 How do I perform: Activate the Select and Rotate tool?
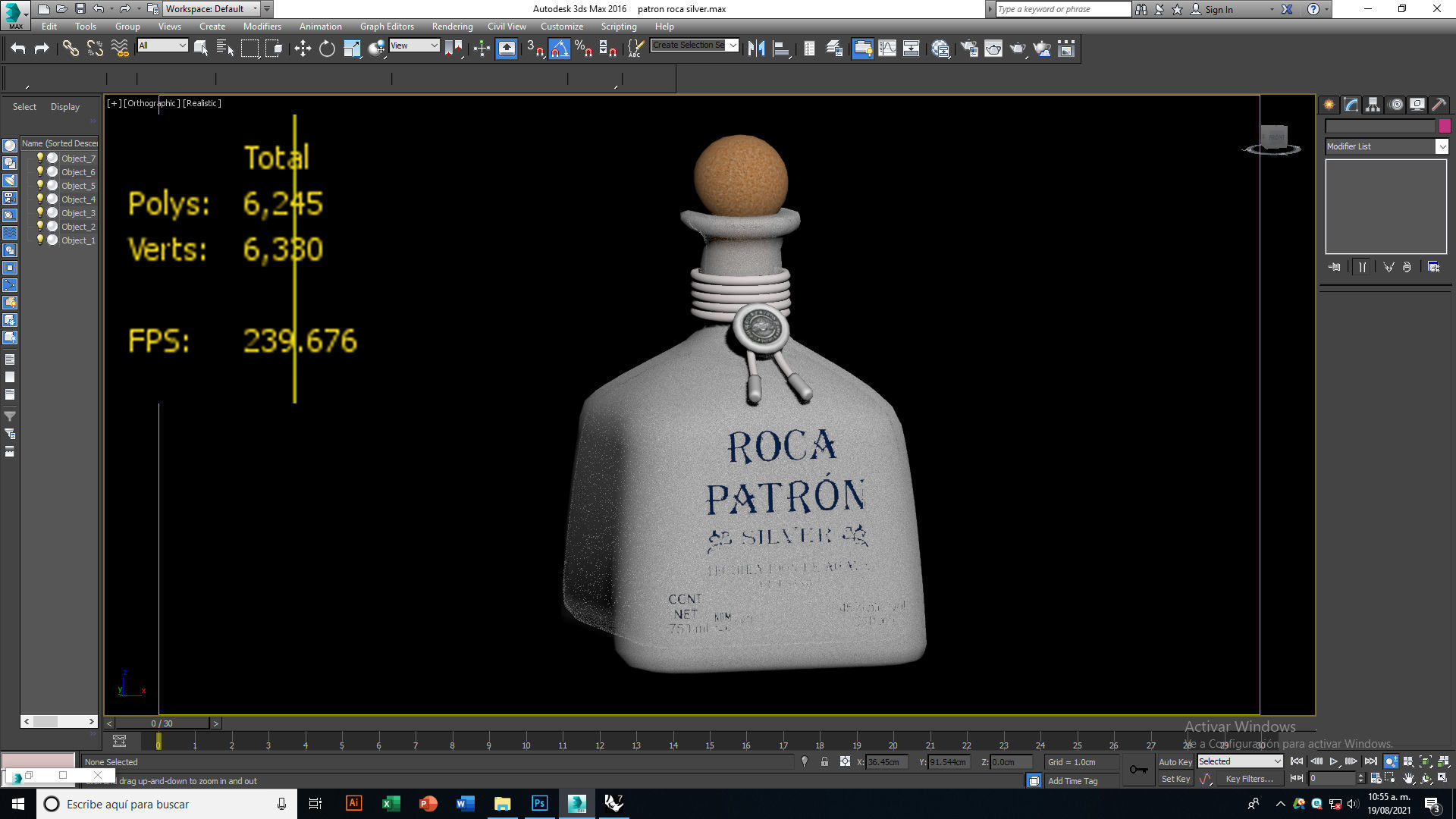coord(327,49)
